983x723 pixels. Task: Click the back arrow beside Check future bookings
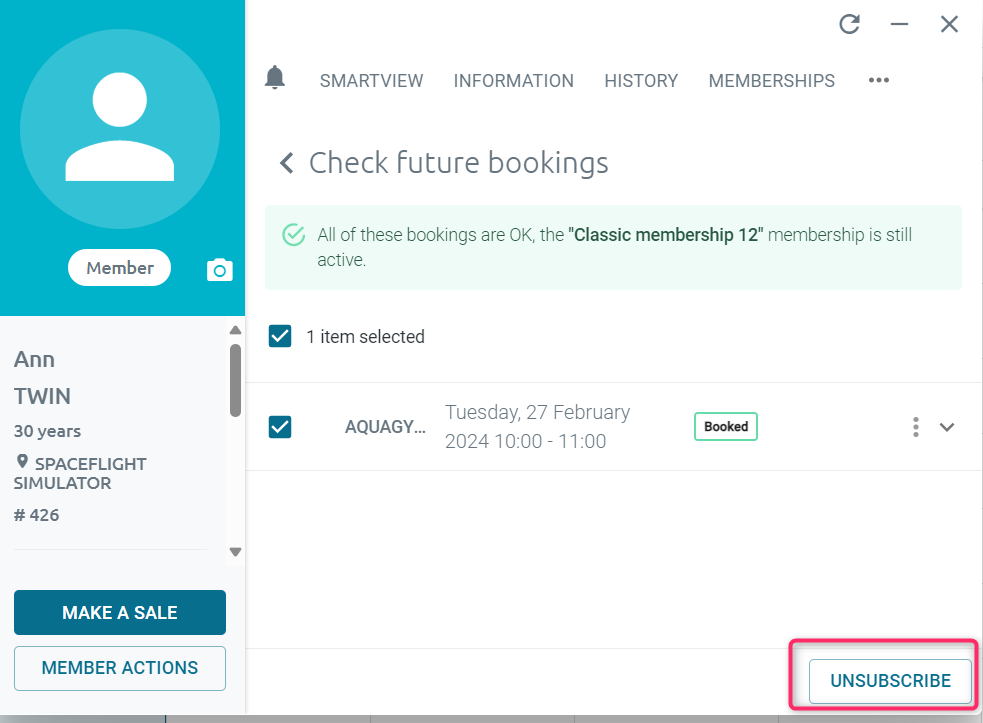287,163
